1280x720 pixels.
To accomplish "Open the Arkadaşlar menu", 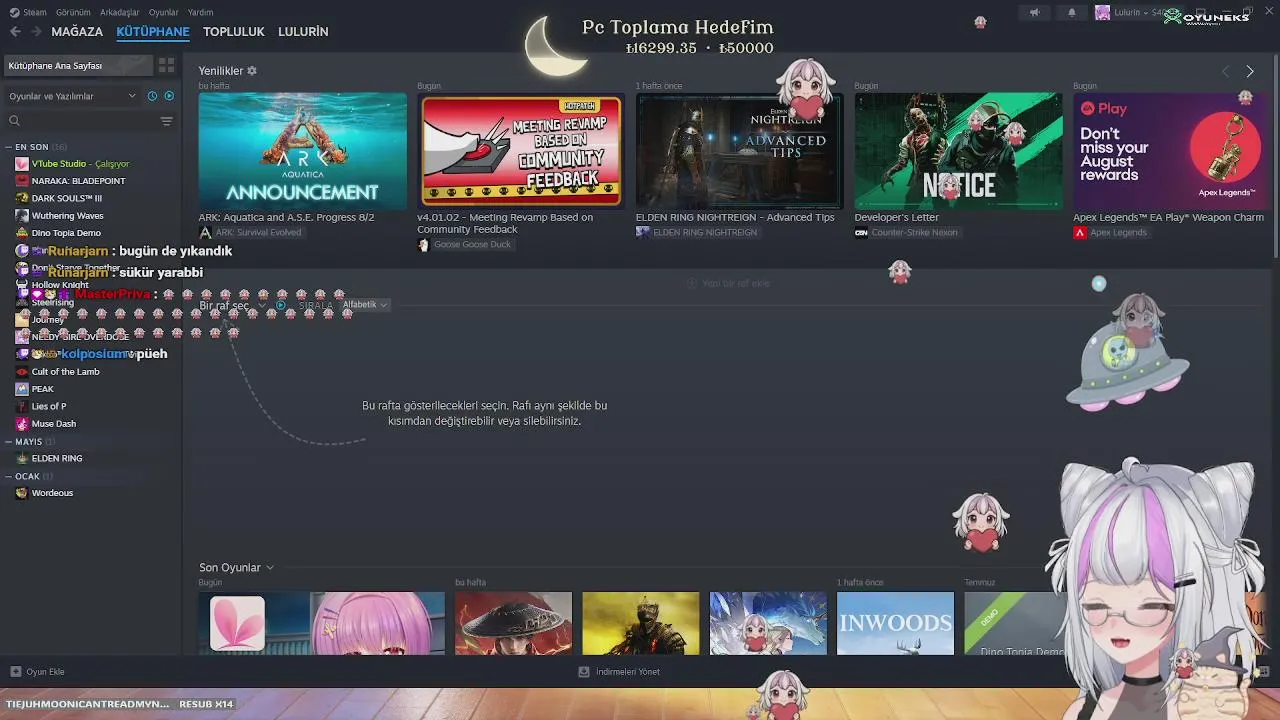I will 120,12.
